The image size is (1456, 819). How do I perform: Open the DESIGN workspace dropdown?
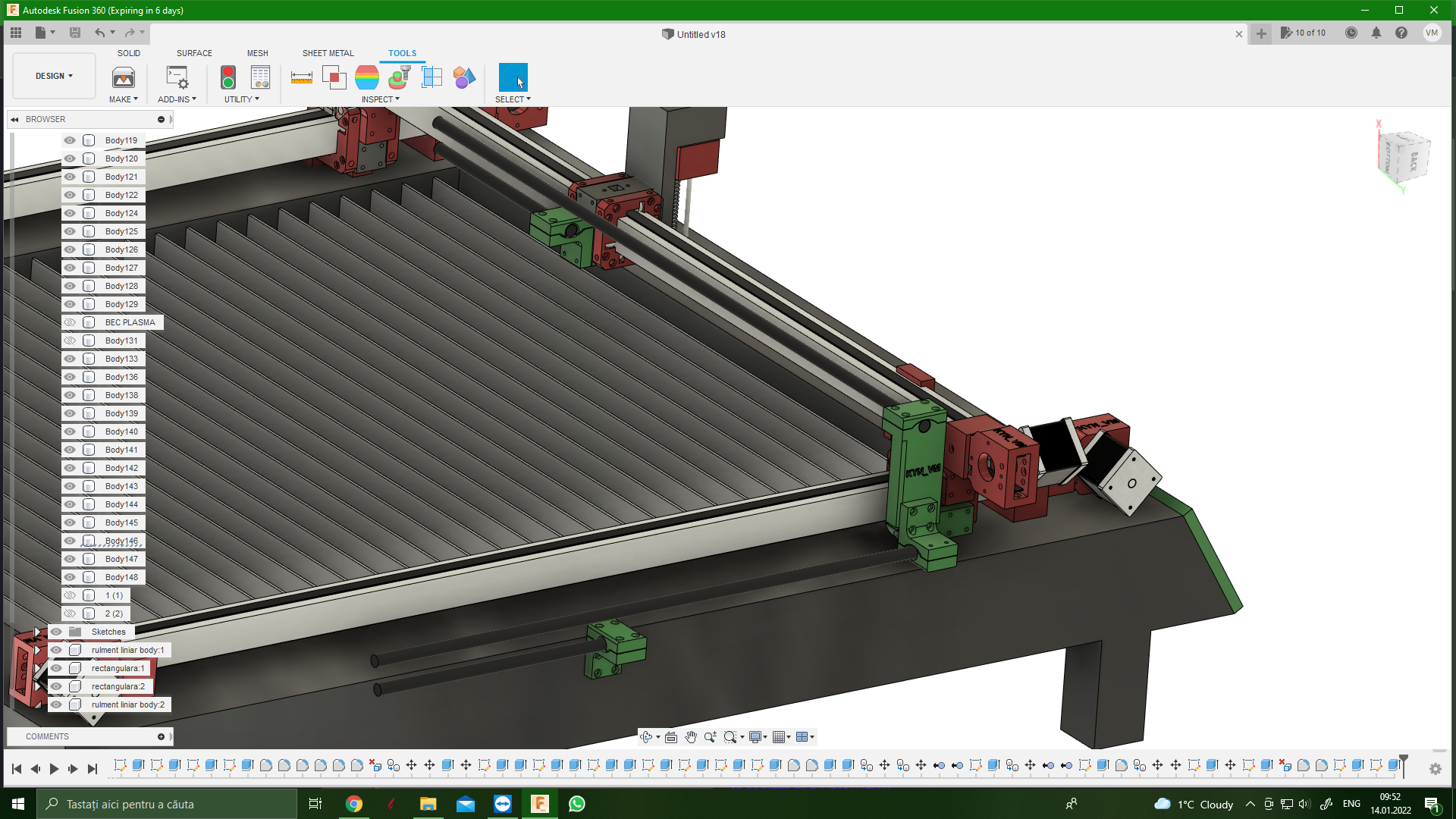tap(54, 76)
